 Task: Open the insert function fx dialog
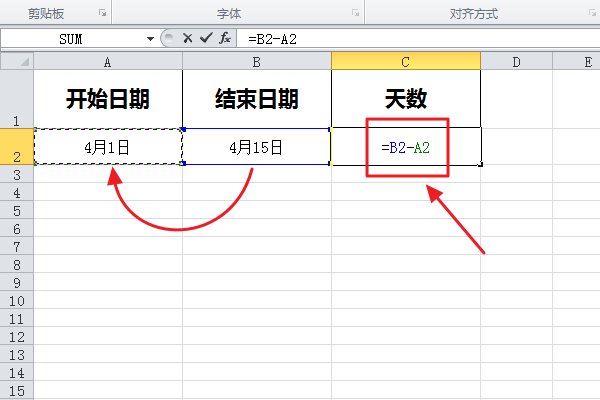coord(225,38)
